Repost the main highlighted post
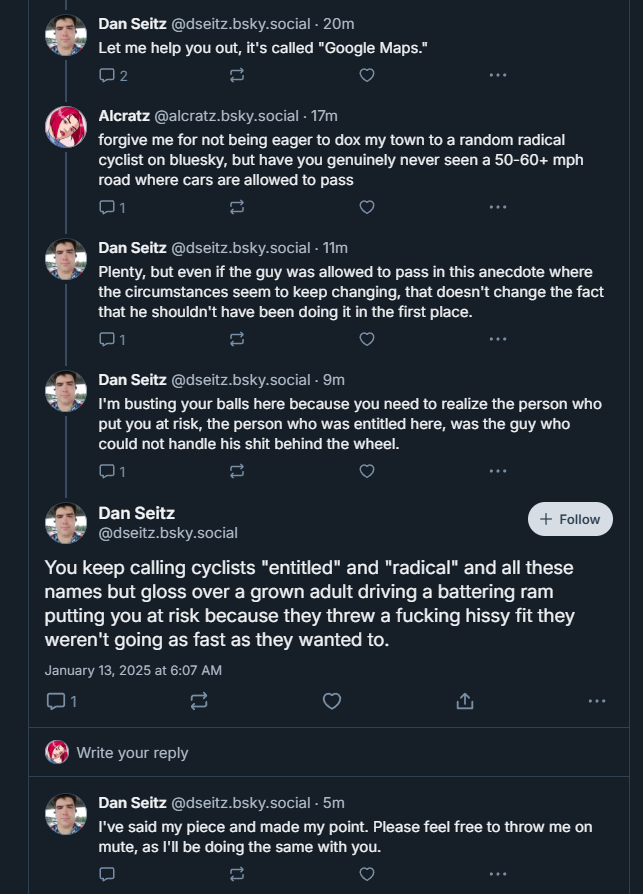Image resolution: width=643 pixels, height=894 pixels. pos(198,701)
